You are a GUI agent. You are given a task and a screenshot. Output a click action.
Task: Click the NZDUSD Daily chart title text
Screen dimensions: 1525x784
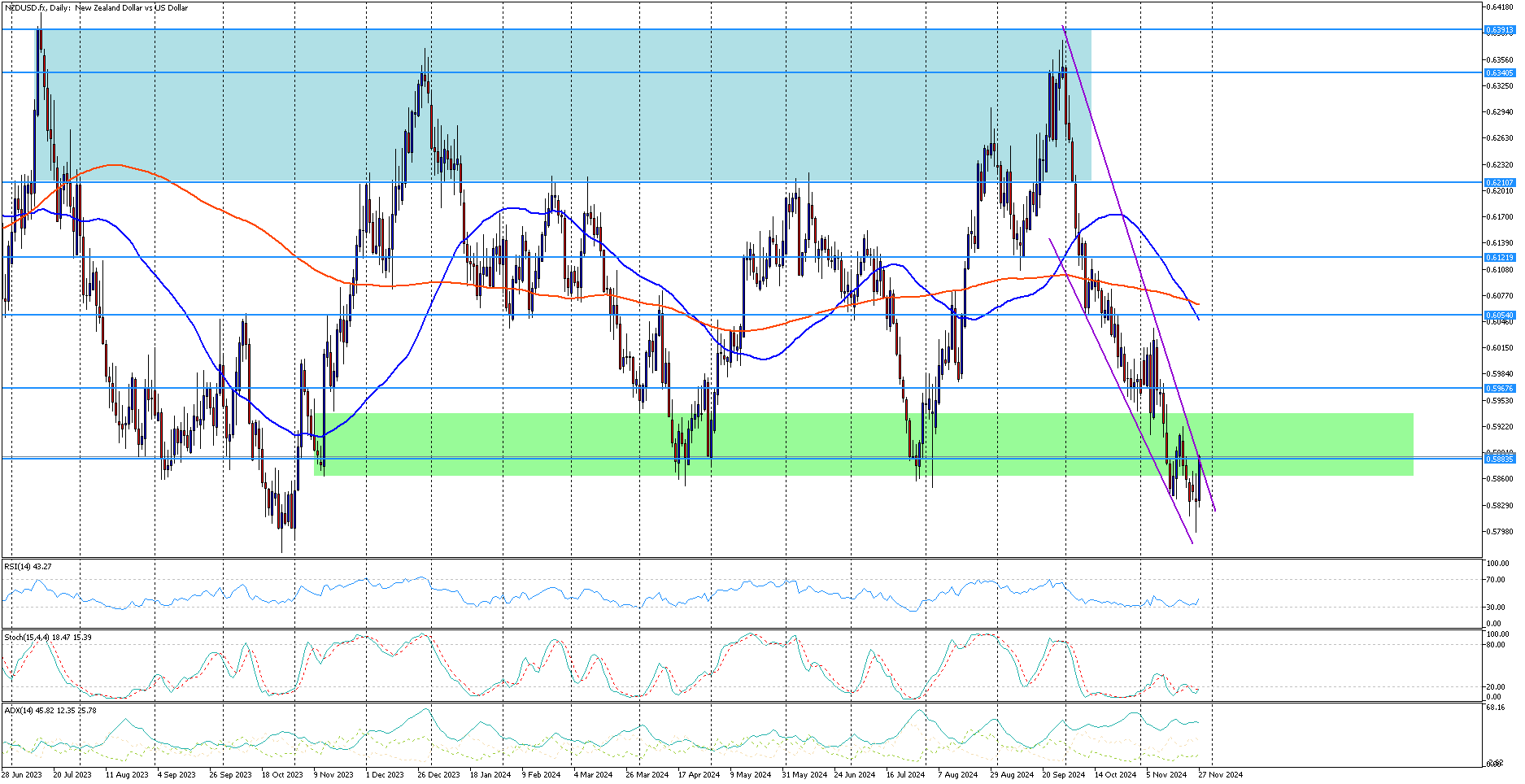96,8
